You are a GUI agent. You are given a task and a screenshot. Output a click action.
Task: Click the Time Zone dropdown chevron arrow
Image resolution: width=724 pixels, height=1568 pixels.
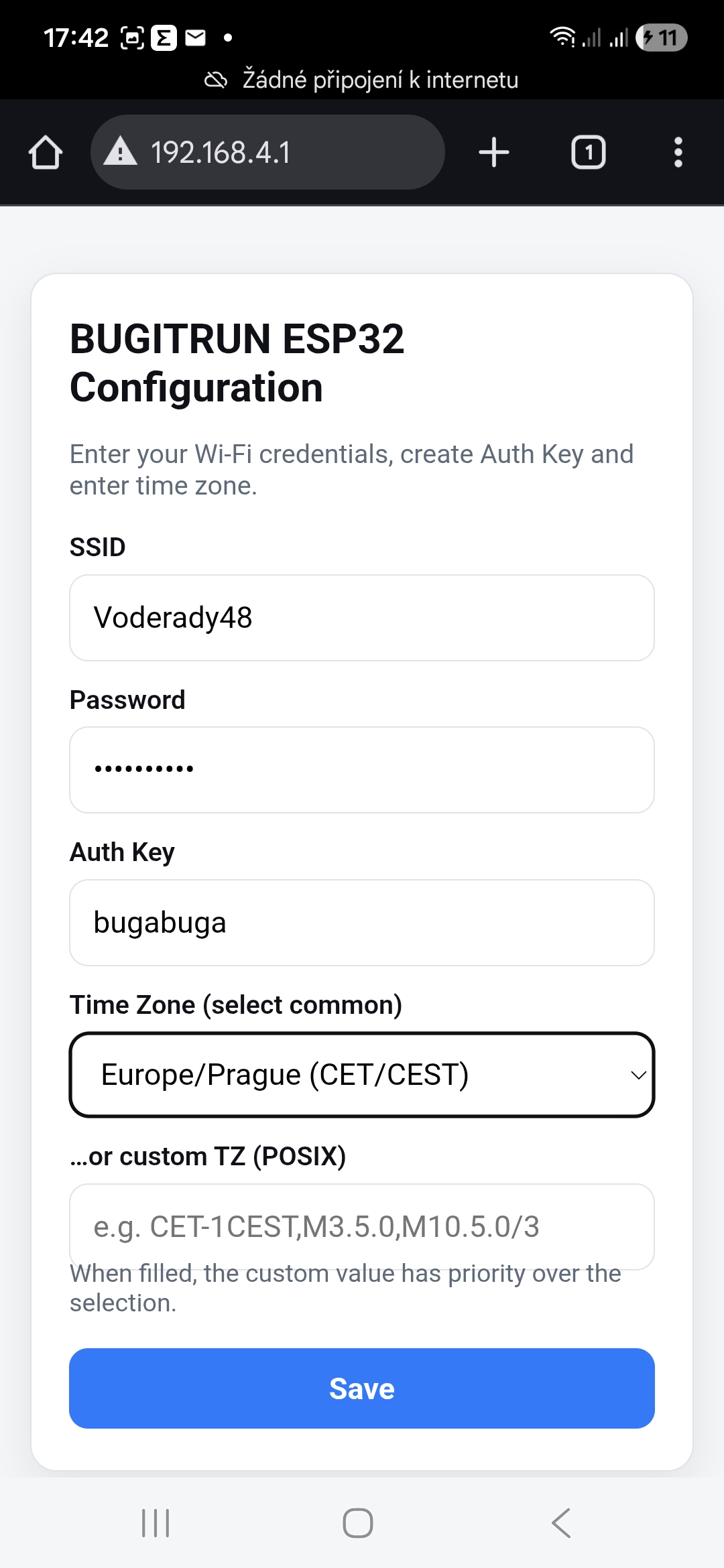point(638,1075)
